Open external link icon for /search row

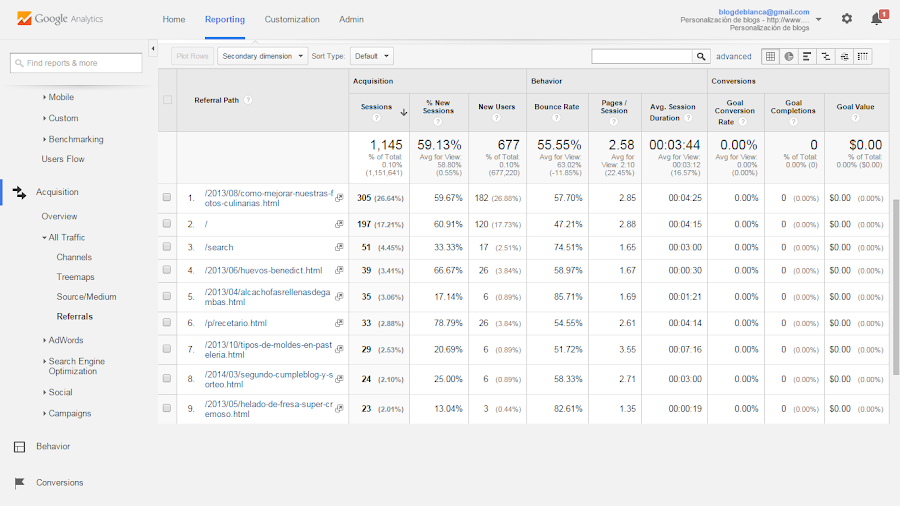[339, 247]
